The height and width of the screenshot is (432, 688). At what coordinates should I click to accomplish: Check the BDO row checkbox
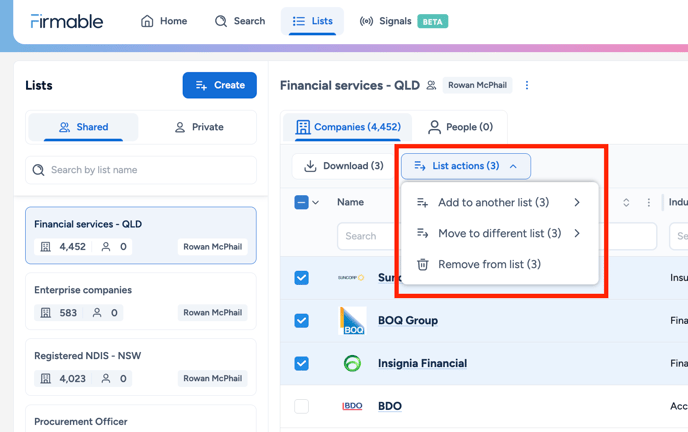tap(301, 406)
